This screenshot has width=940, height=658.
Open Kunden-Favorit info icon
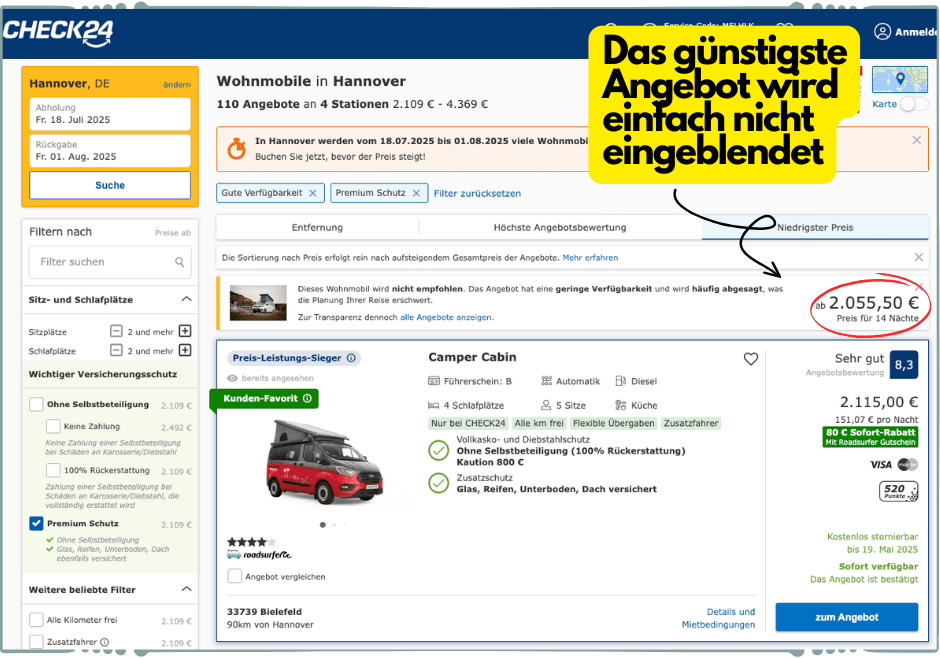308,399
